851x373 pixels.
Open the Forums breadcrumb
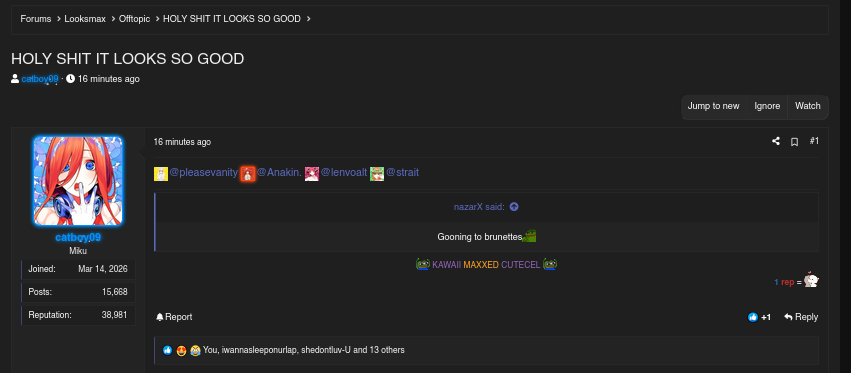pyautogui.click(x=36, y=19)
